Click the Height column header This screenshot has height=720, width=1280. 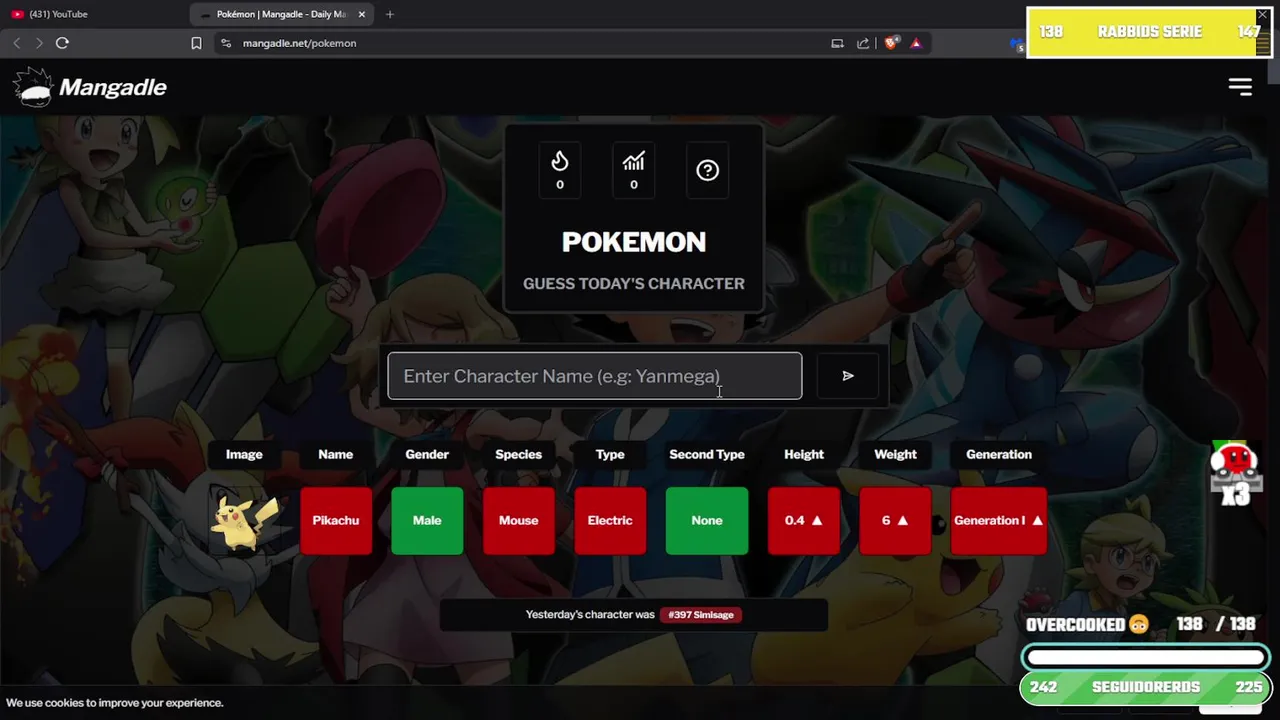804,454
